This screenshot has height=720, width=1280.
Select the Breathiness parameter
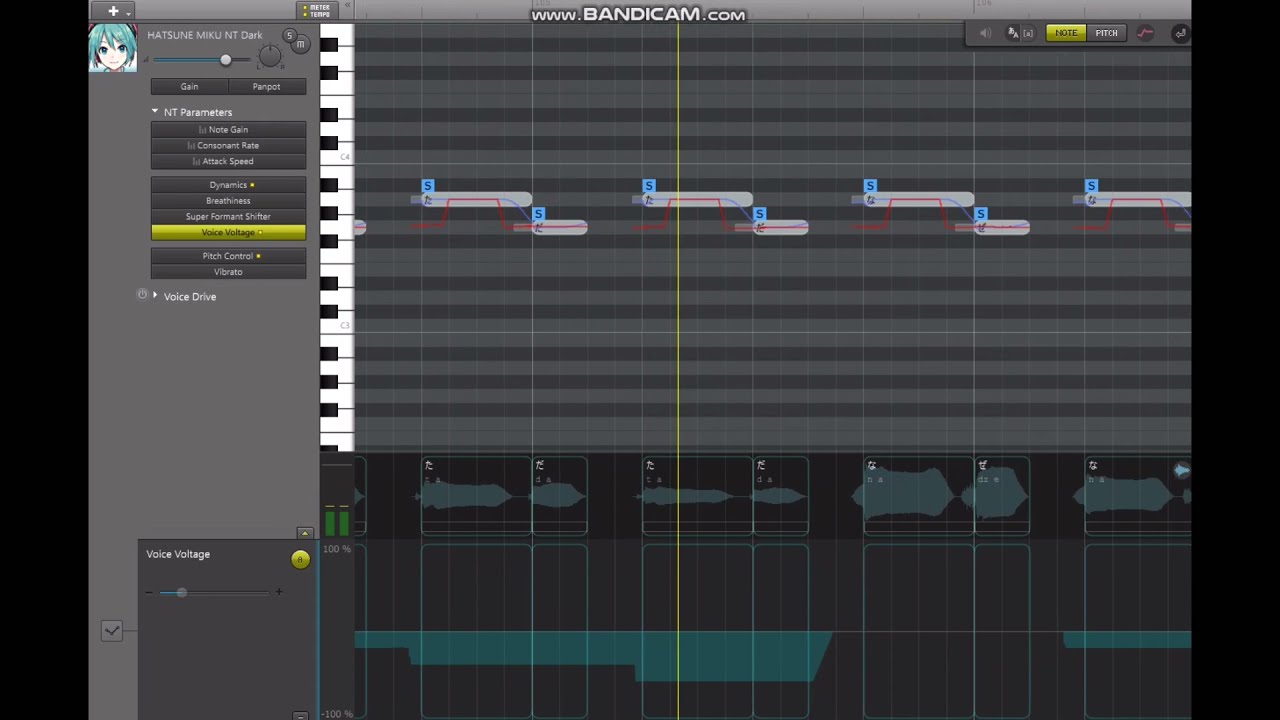coord(228,201)
